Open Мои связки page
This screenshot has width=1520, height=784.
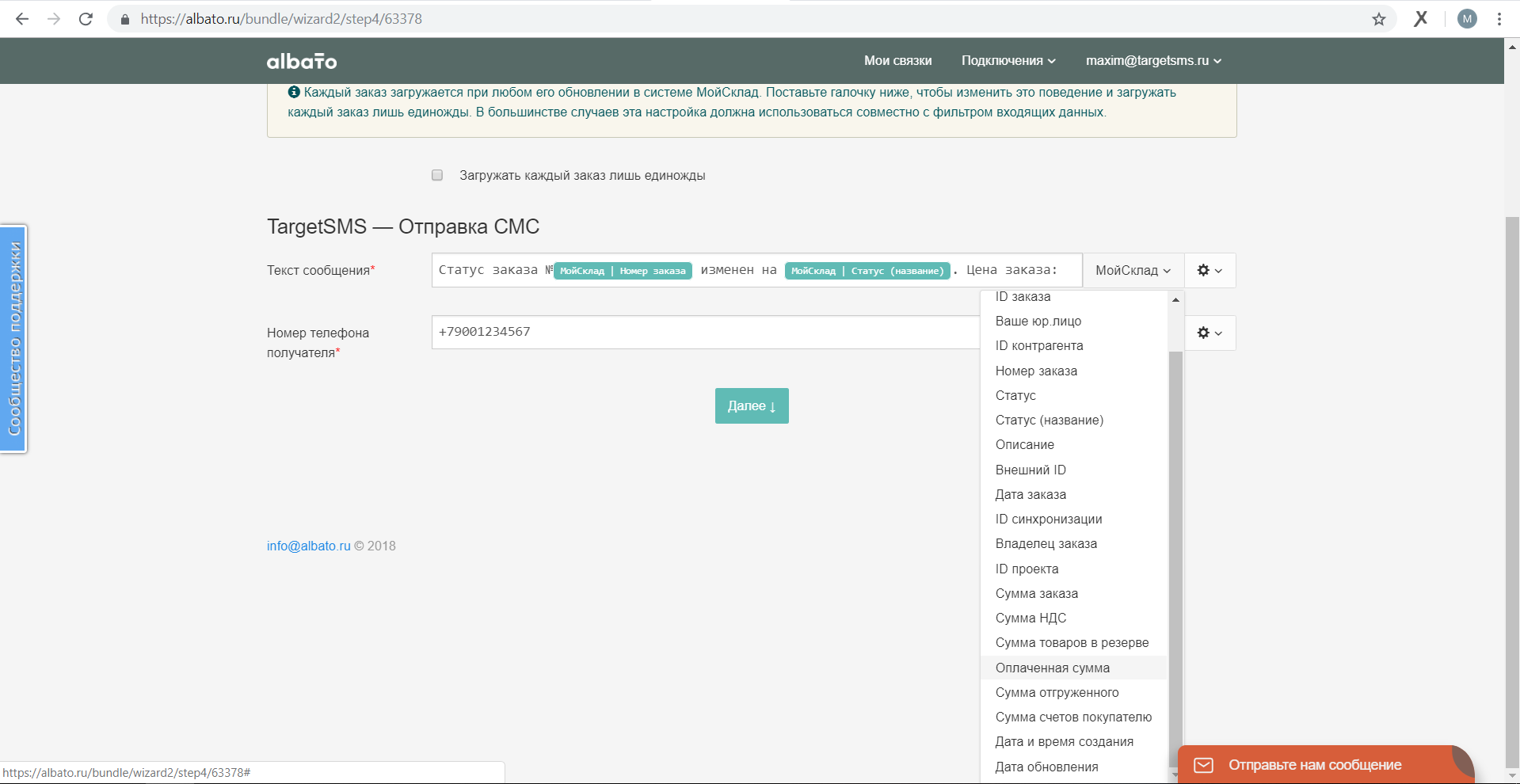[x=897, y=60]
